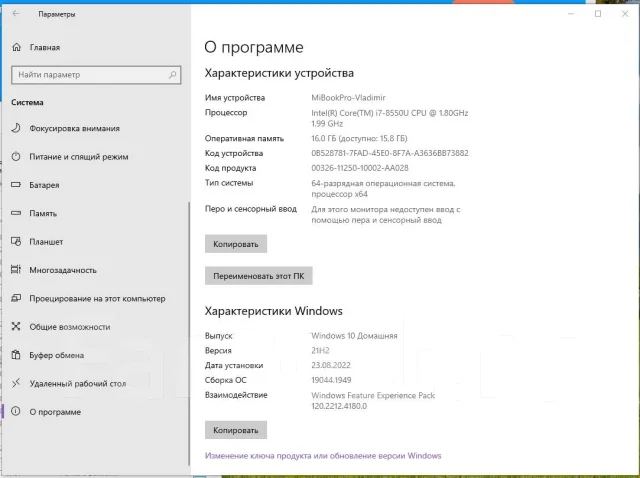640x478 pixels.
Task: Click Копировать under Windows characteristics
Action: [x=236, y=430]
